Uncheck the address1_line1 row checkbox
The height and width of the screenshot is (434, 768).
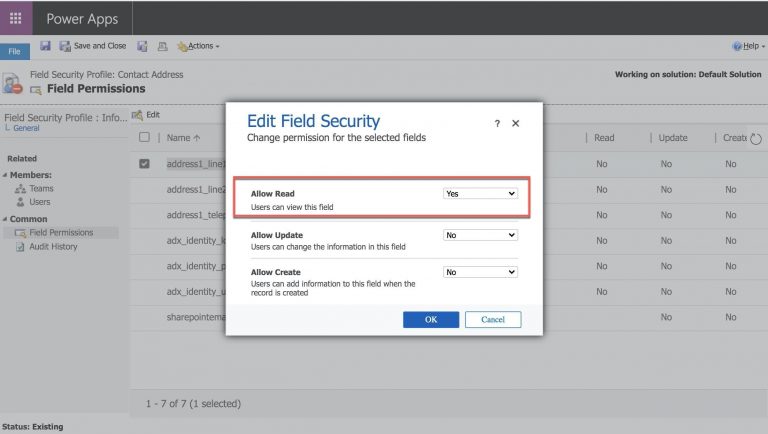[x=145, y=163]
